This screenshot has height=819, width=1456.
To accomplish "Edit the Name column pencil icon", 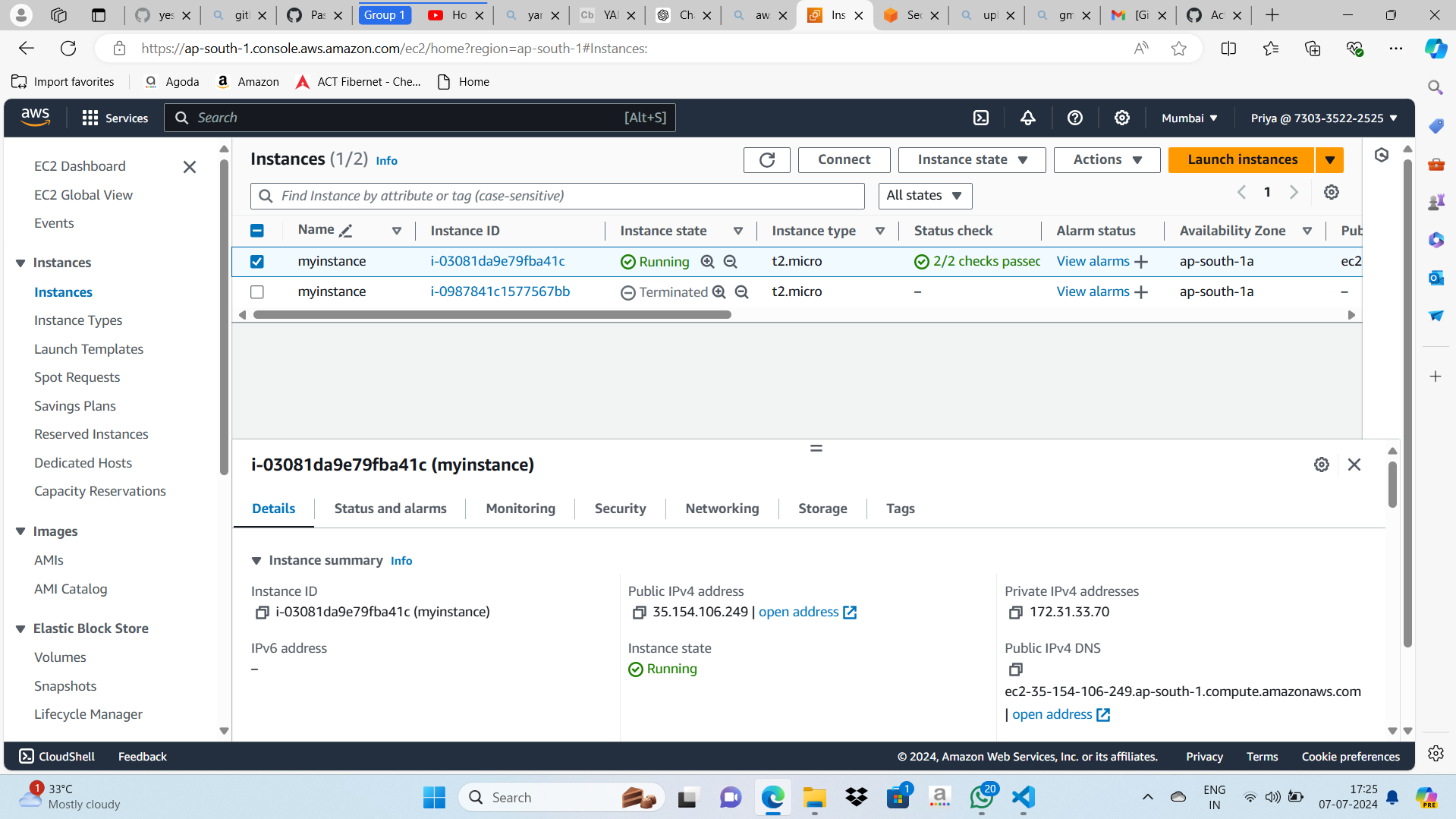I will pyautogui.click(x=346, y=231).
